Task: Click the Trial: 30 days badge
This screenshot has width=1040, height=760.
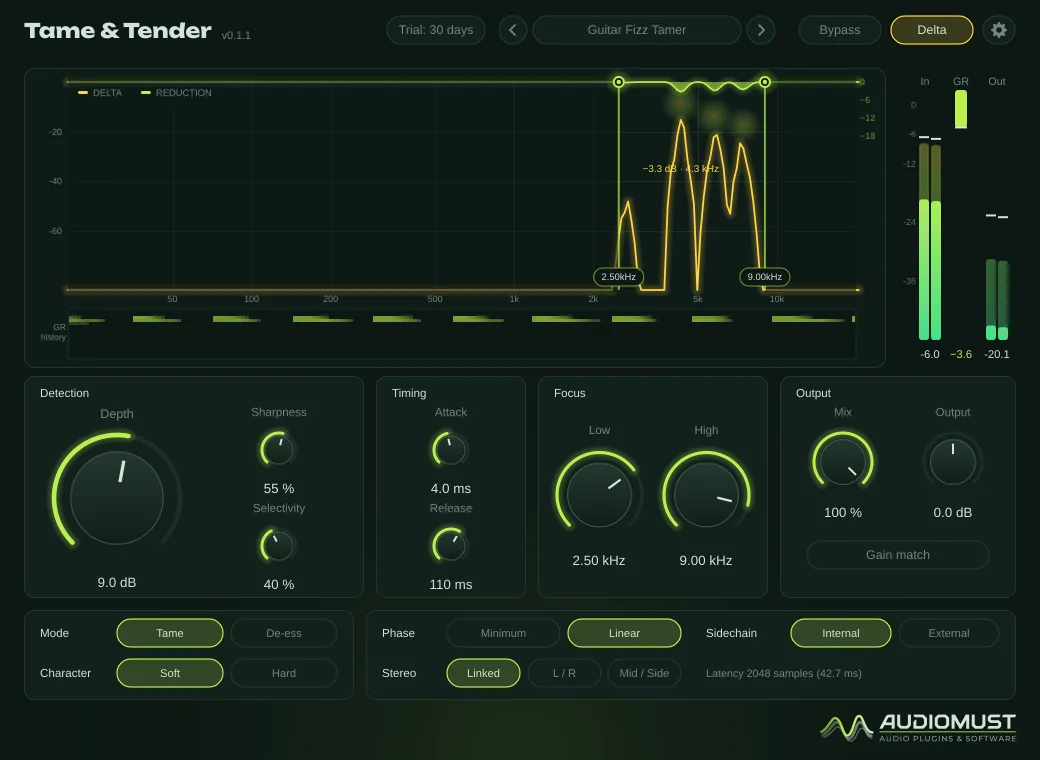Action: (x=436, y=30)
